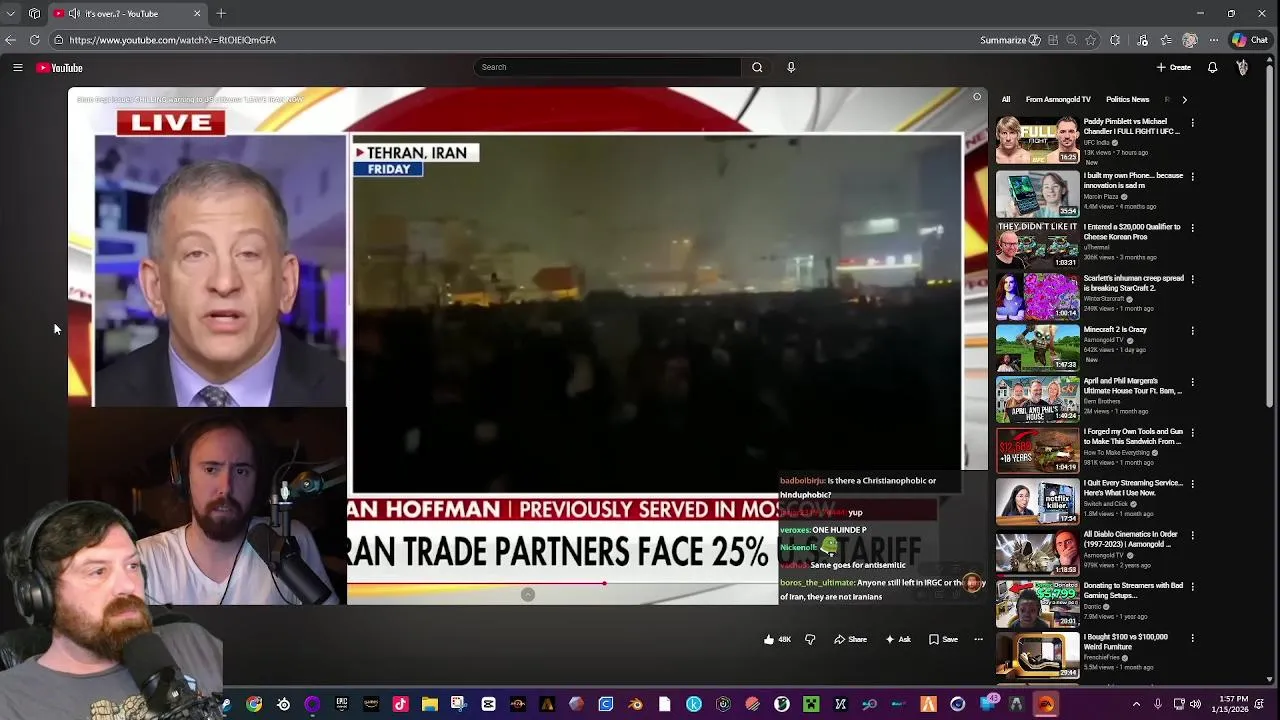The height and width of the screenshot is (720, 1280).
Task: Click the YouTube search magnifier button
Action: click(757, 67)
